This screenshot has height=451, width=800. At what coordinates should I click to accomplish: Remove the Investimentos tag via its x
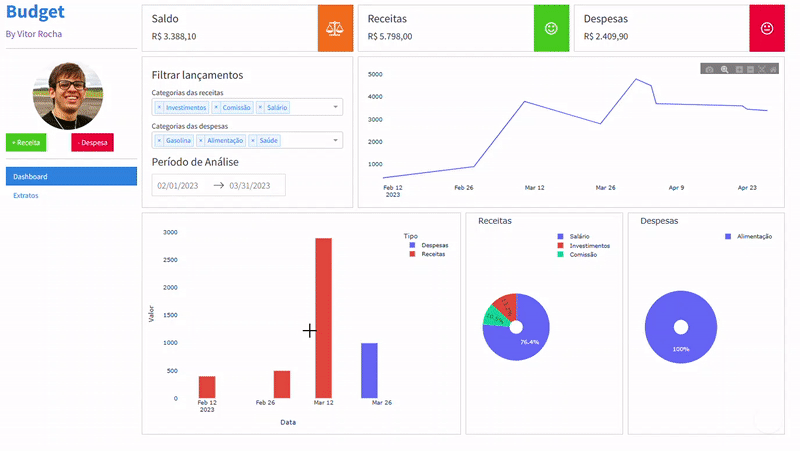[159, 108]
